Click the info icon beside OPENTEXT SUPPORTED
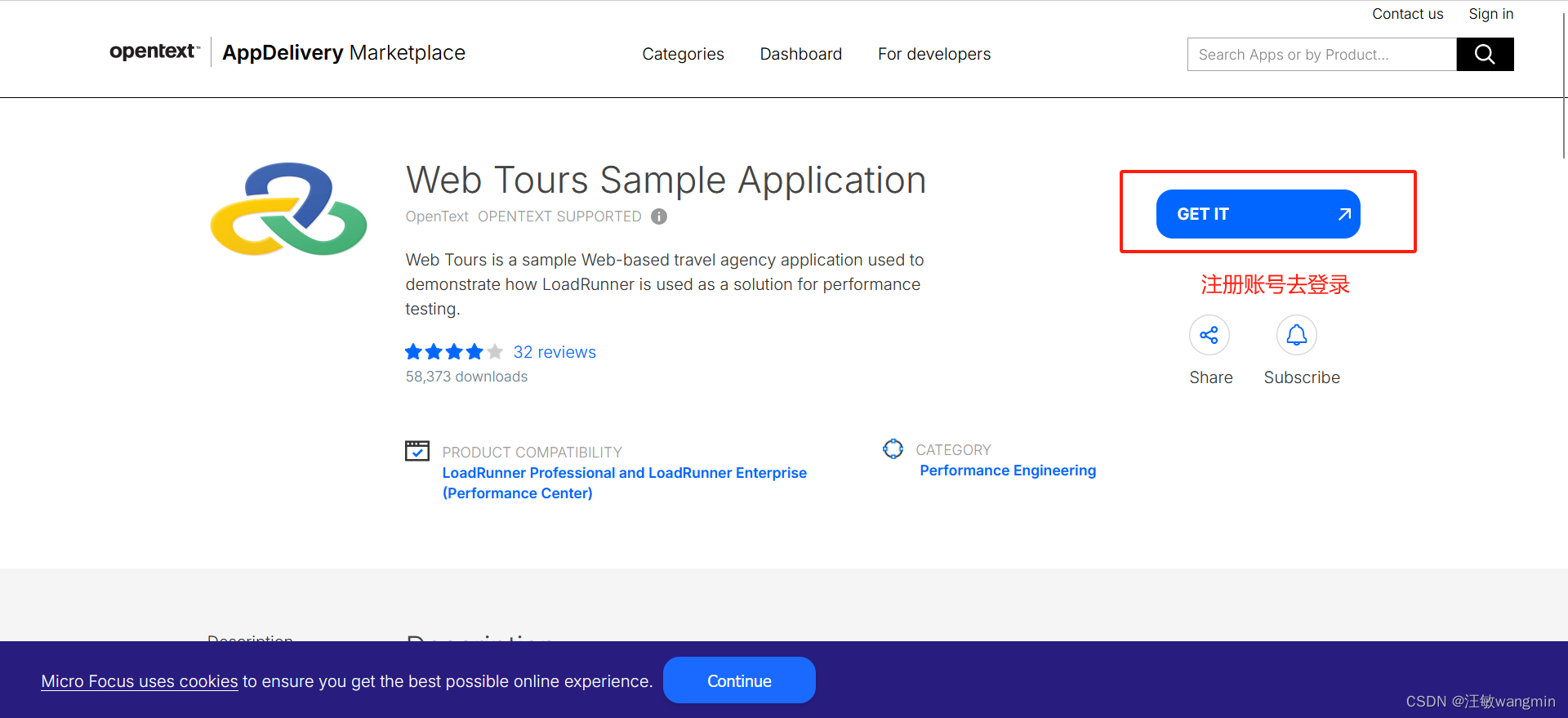The height and width of the screenshot is (718, 1568). [x=659, y=216]
